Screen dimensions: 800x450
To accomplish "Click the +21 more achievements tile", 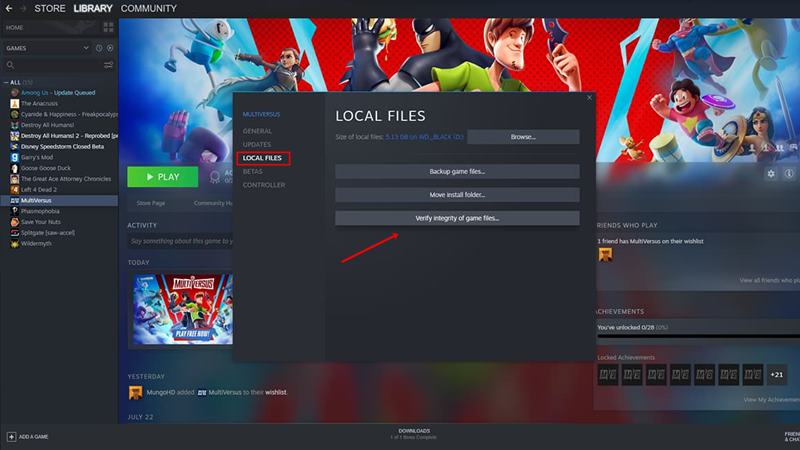I will [777, 374].
